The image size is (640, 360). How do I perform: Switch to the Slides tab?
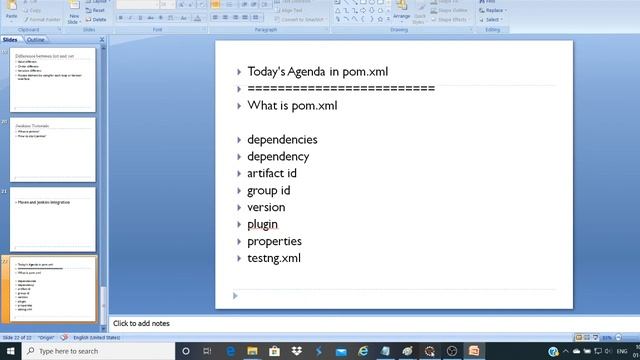[10, 40]
